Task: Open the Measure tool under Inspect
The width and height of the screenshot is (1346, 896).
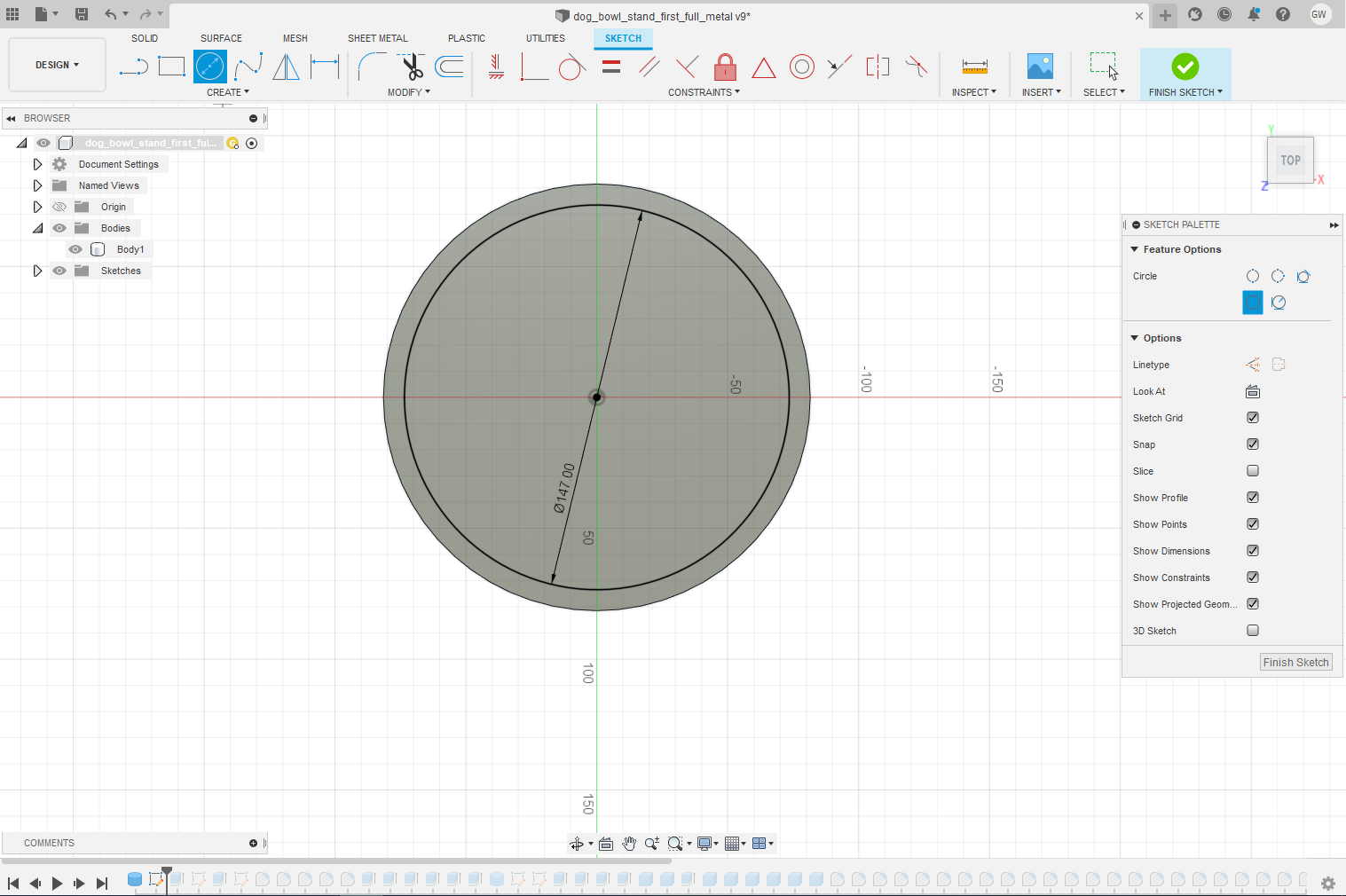Action: [x=974, y=67]
